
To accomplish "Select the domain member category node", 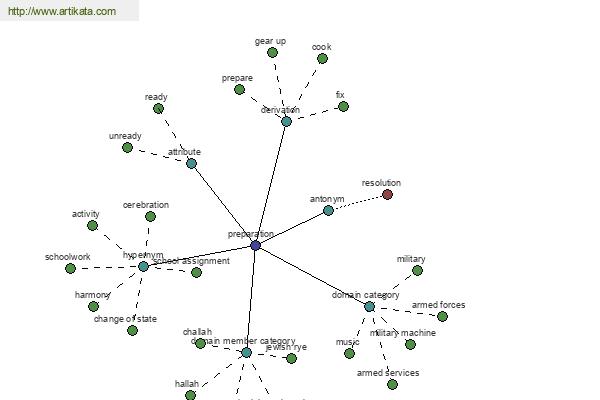I will [246, 352].
